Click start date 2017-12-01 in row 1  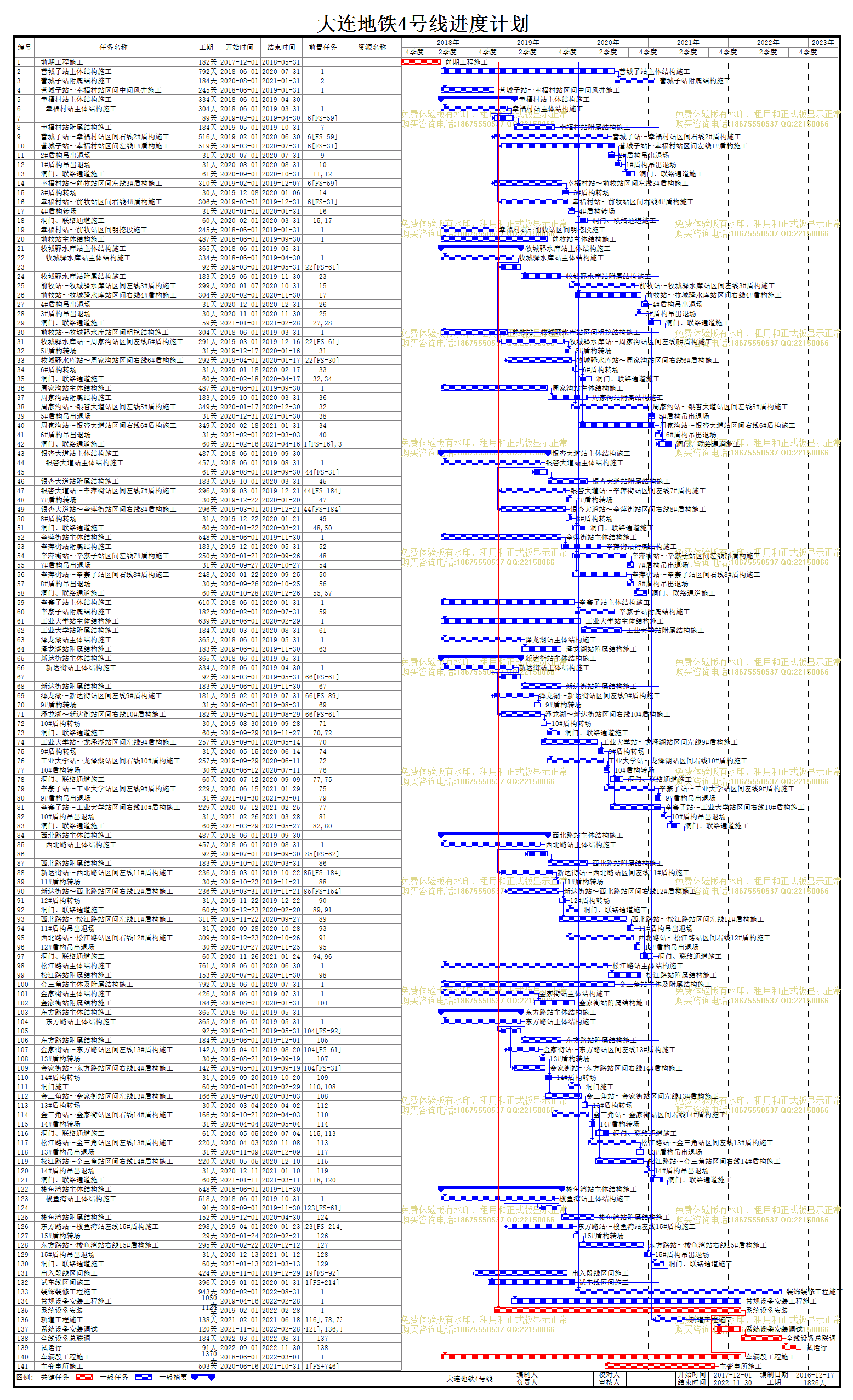[x=238, y=62]
